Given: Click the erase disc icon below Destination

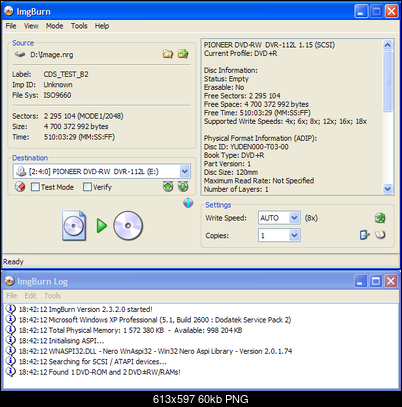Looking at the screenshot, I should pos(20,187).
